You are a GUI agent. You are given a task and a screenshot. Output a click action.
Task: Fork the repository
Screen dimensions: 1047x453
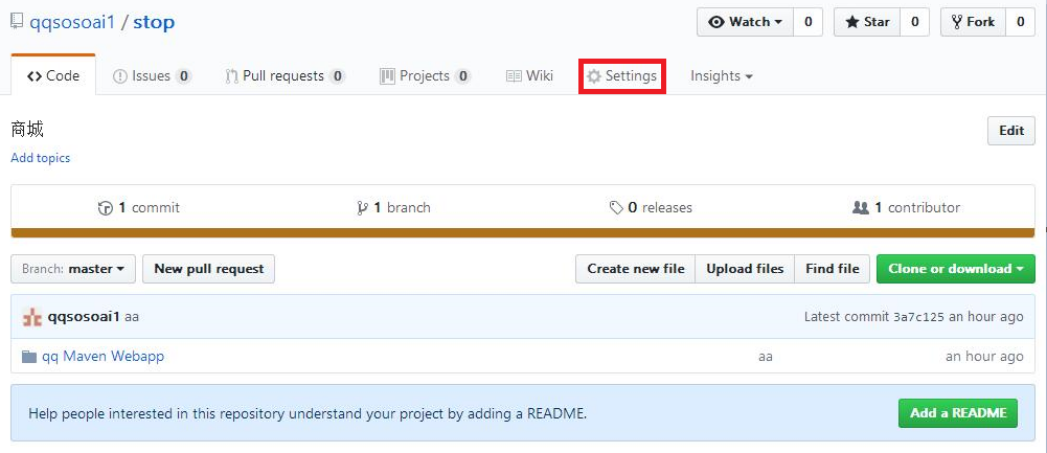pyautogui.click(x=974, y=22)
